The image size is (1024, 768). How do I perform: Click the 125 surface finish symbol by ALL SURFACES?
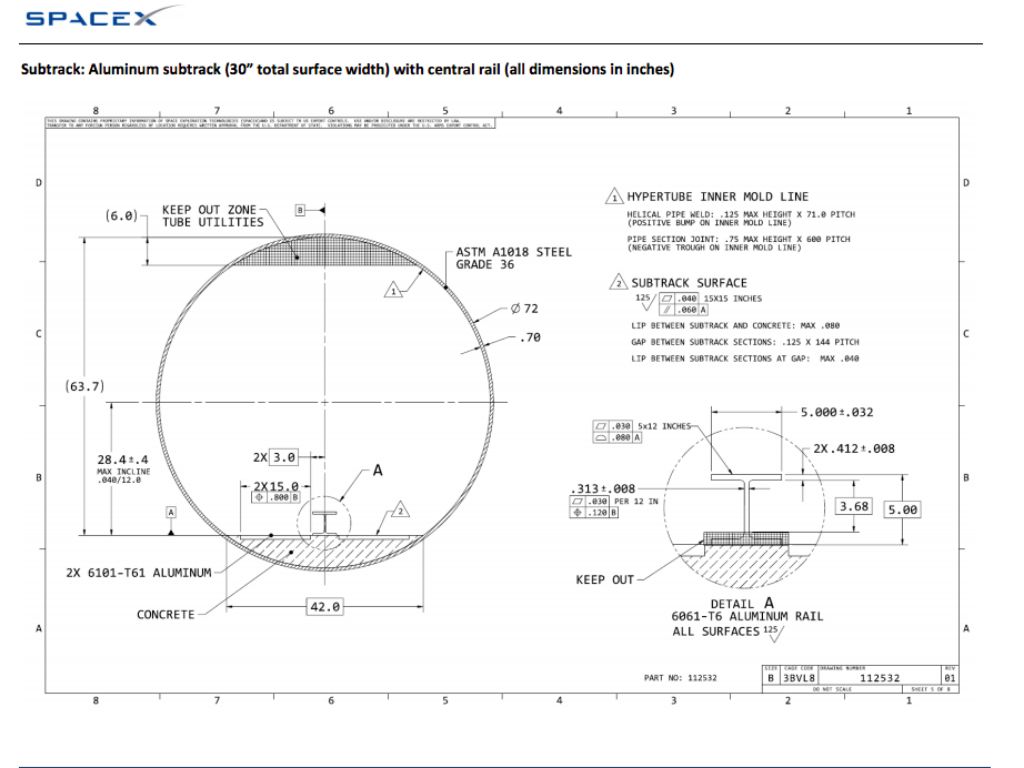772,633
